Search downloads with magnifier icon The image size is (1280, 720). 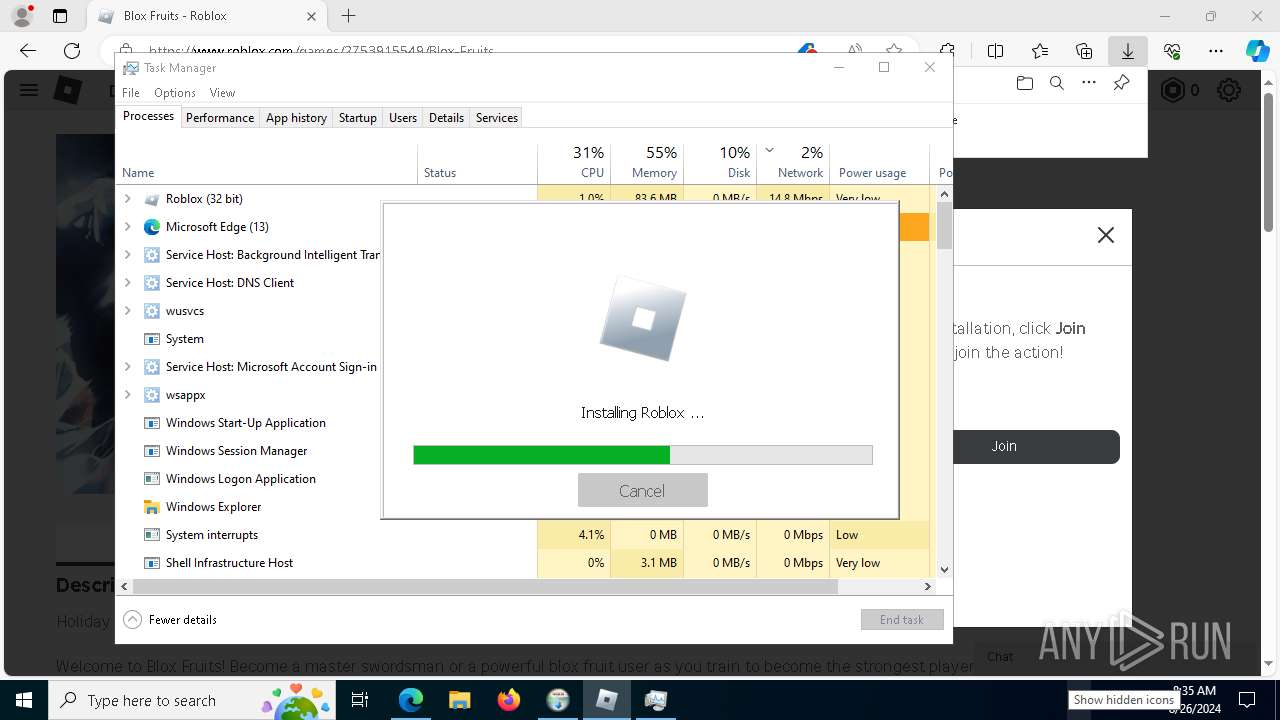[1056, 84]
